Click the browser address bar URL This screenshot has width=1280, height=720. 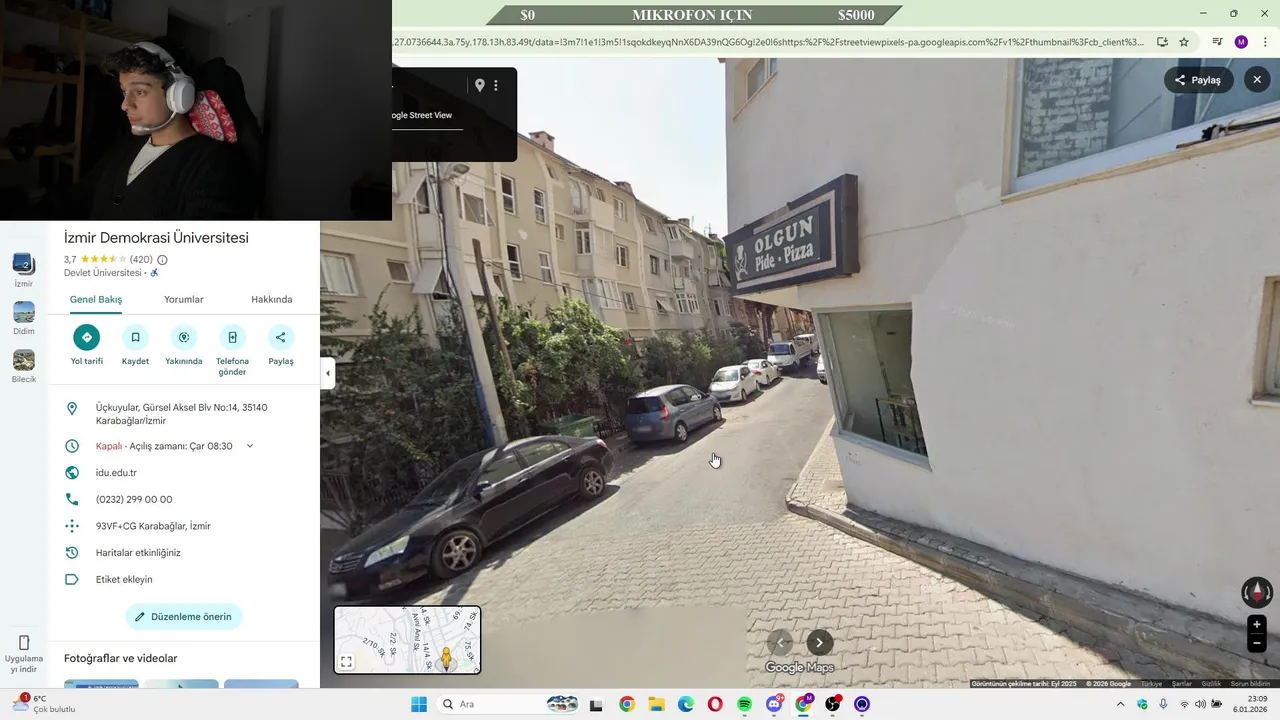(x=770, y=42)
